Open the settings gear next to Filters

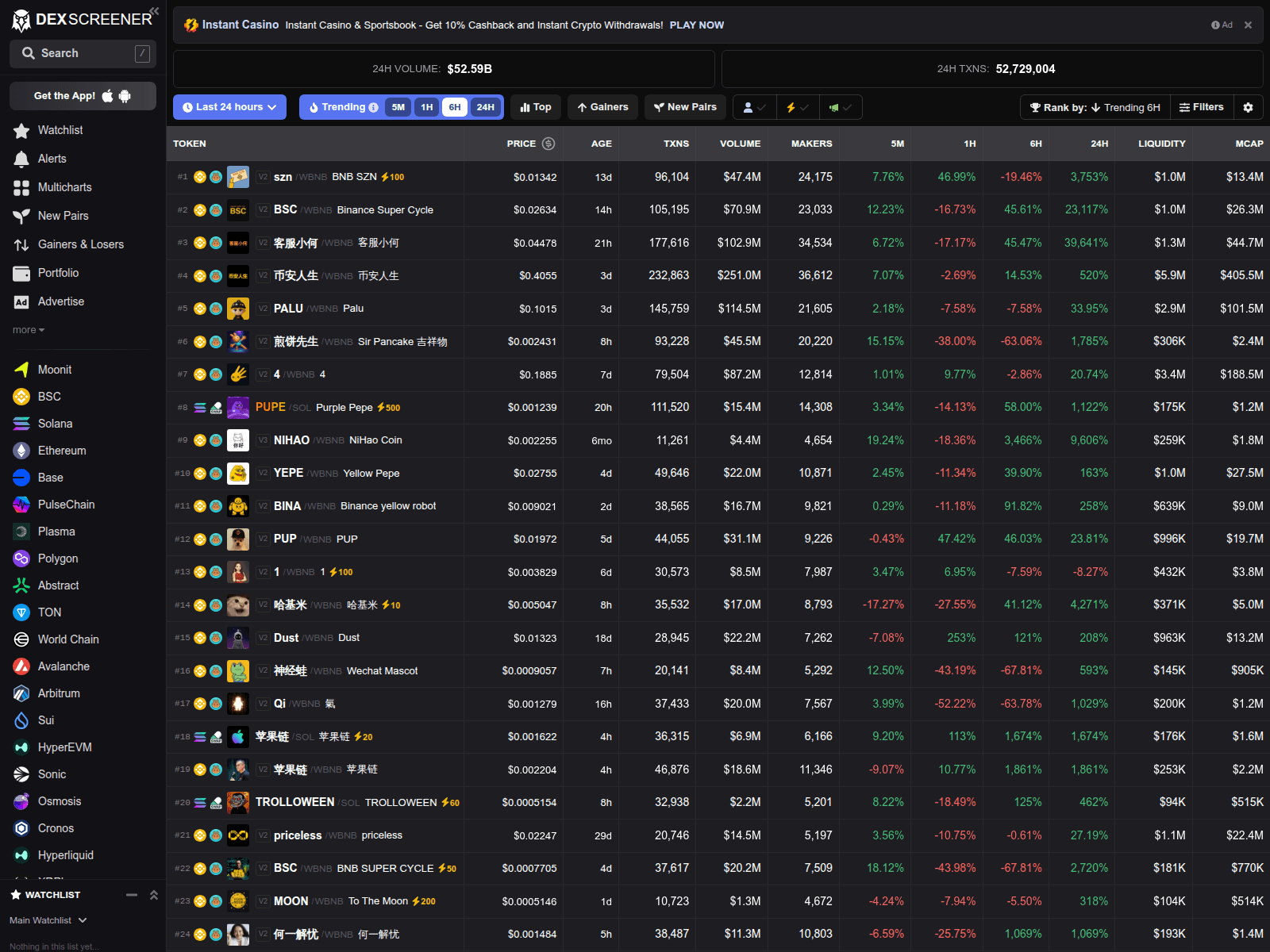click(1248, 107)
